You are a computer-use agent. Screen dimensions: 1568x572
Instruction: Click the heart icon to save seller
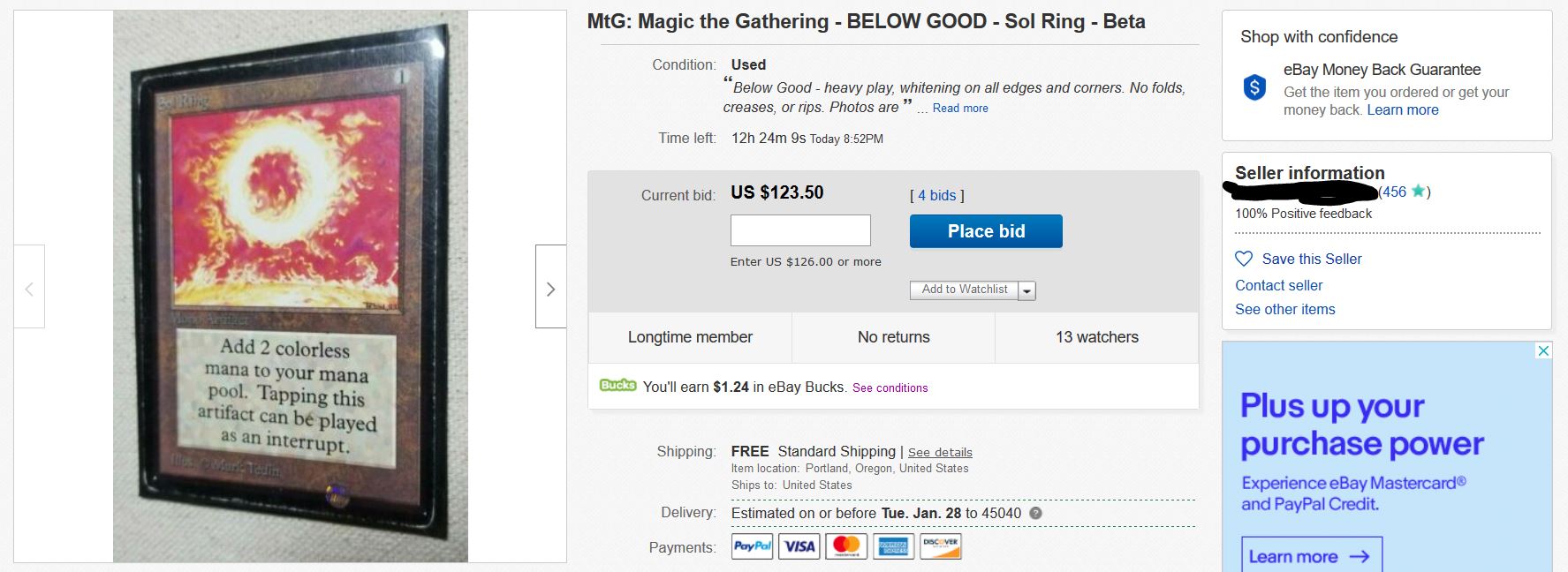pos(1244,259)
